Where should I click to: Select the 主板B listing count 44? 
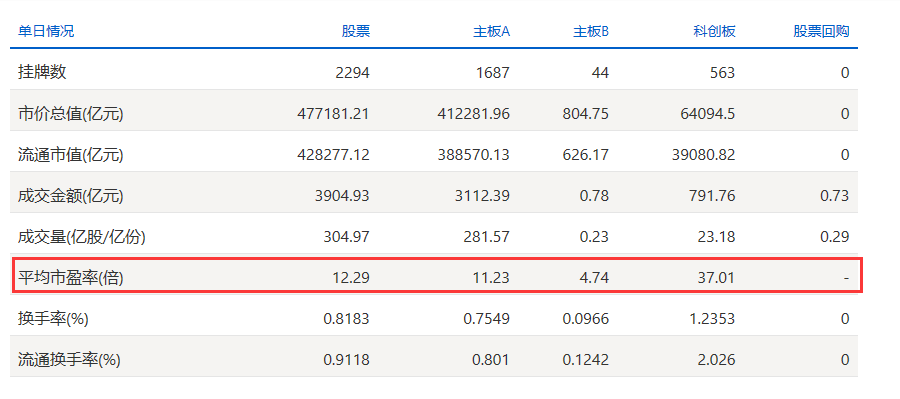tap(600, 72)
